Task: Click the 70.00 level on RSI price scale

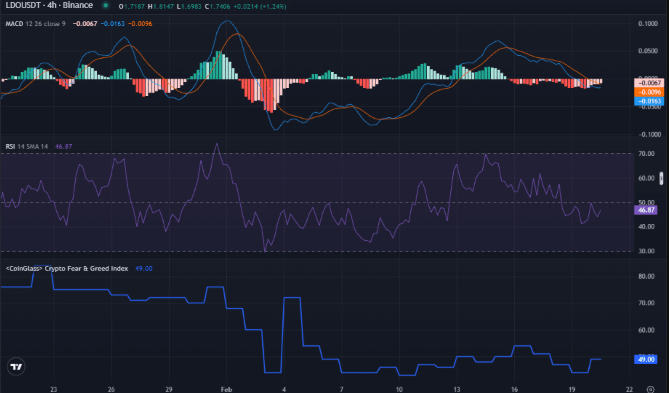Action: click(646, 154)
